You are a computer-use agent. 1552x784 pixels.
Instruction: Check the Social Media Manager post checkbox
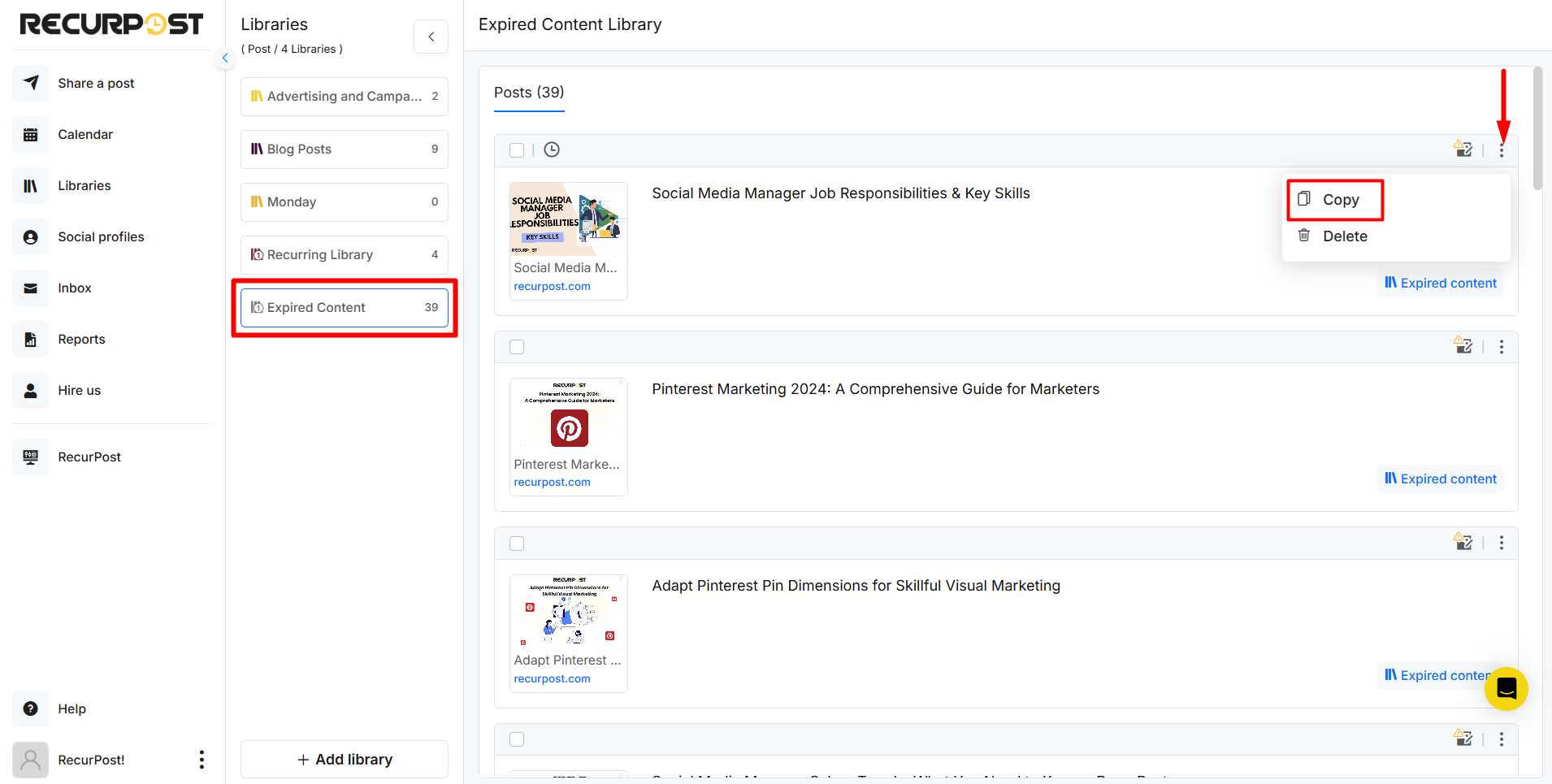[x=517, y=150]
